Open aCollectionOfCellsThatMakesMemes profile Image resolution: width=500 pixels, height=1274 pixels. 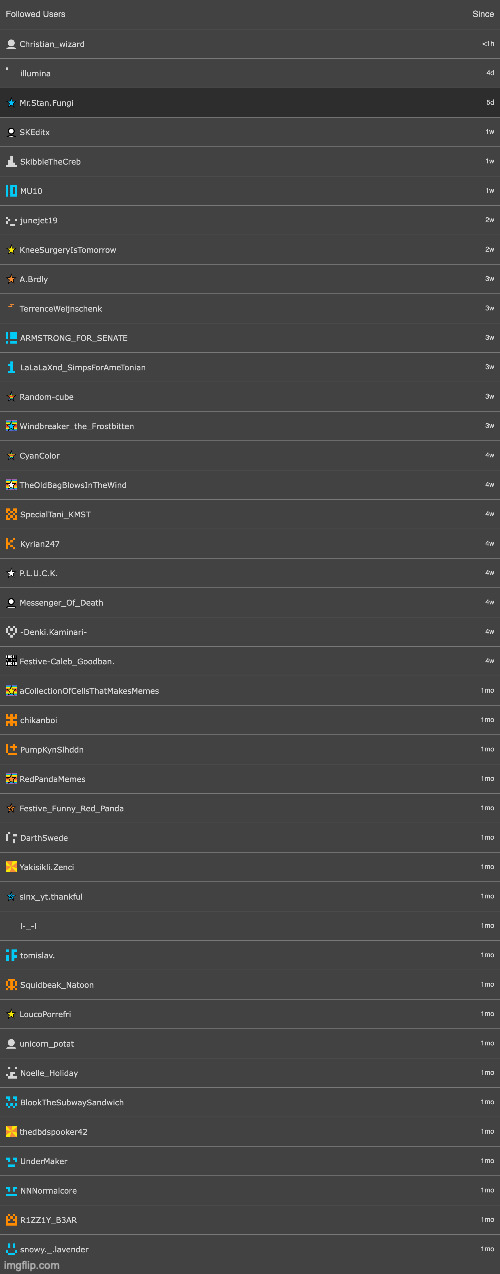click(89, 691)
